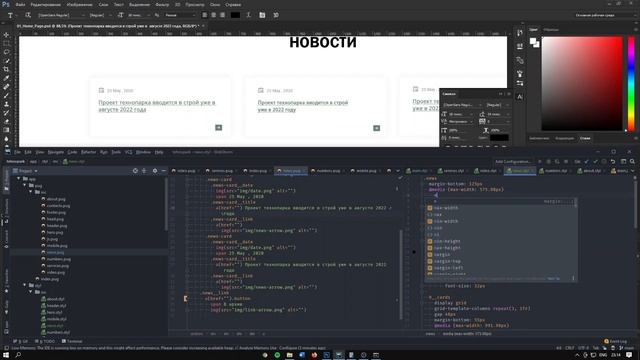Screen dimensions: 640x360
Task: Collapse the pug folder in Project tree
Action: coord(24,185)
